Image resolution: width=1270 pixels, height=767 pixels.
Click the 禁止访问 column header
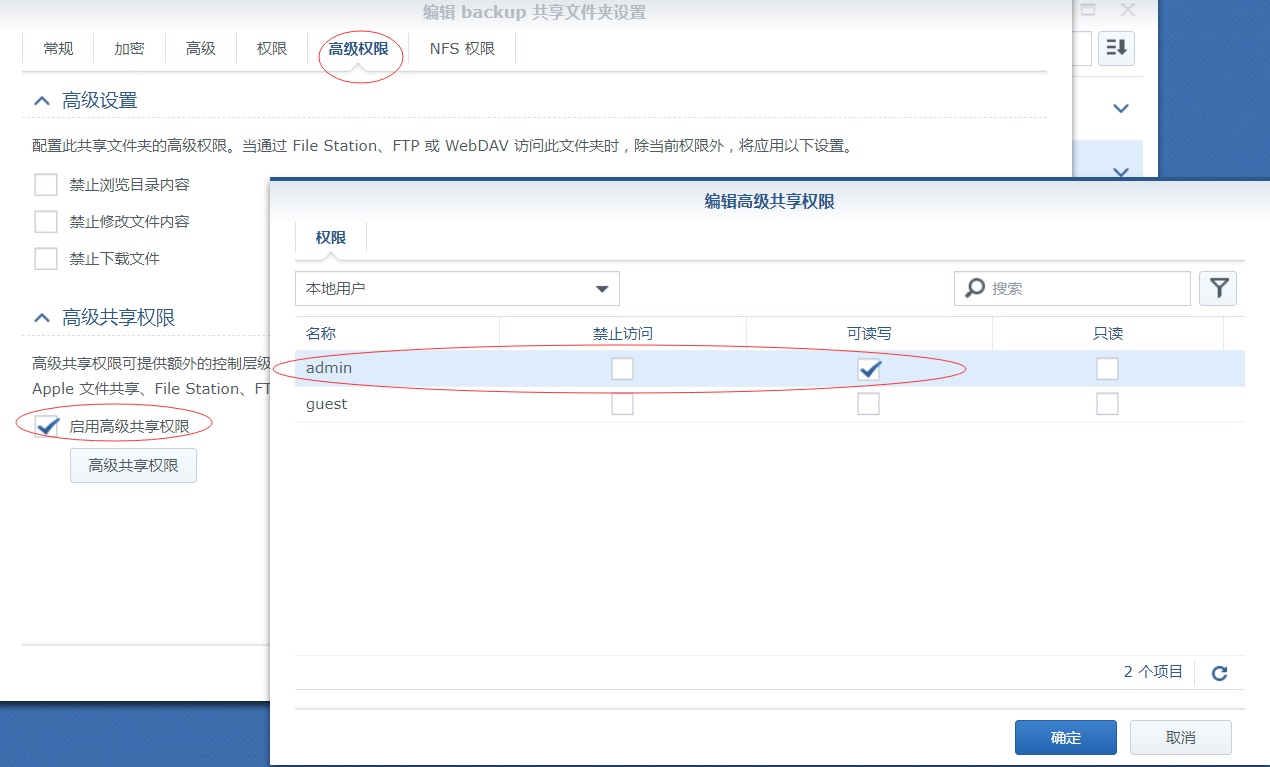click(623, 334)
